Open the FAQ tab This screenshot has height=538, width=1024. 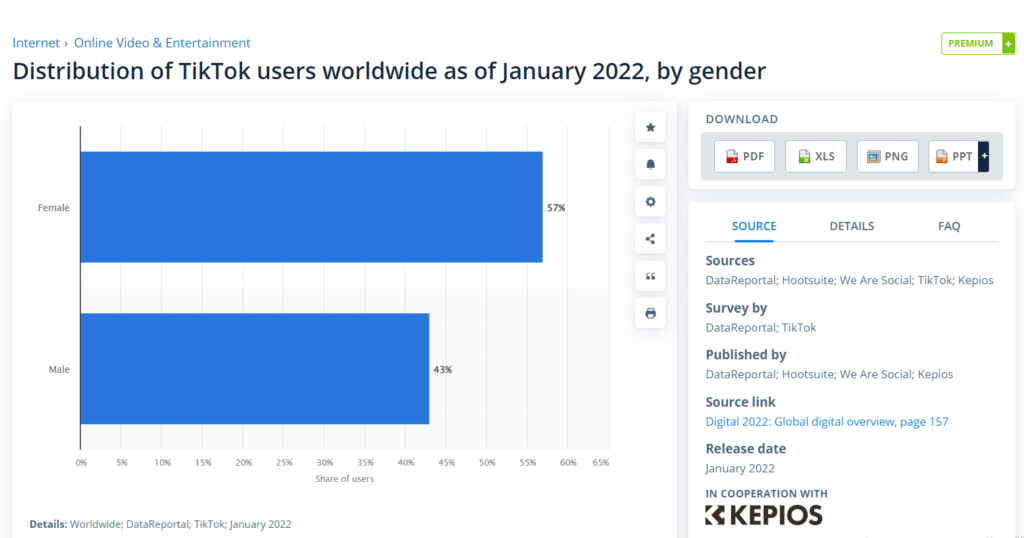[x=948, y=226]
